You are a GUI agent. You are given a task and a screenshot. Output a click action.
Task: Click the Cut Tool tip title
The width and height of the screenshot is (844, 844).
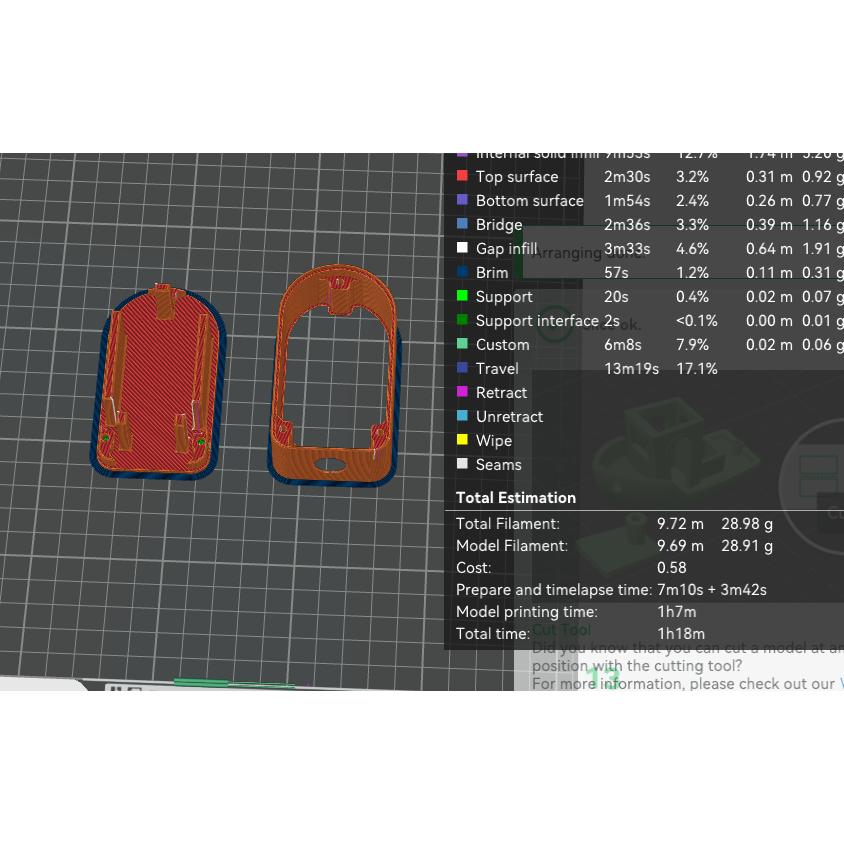click(x=561, y=630)
